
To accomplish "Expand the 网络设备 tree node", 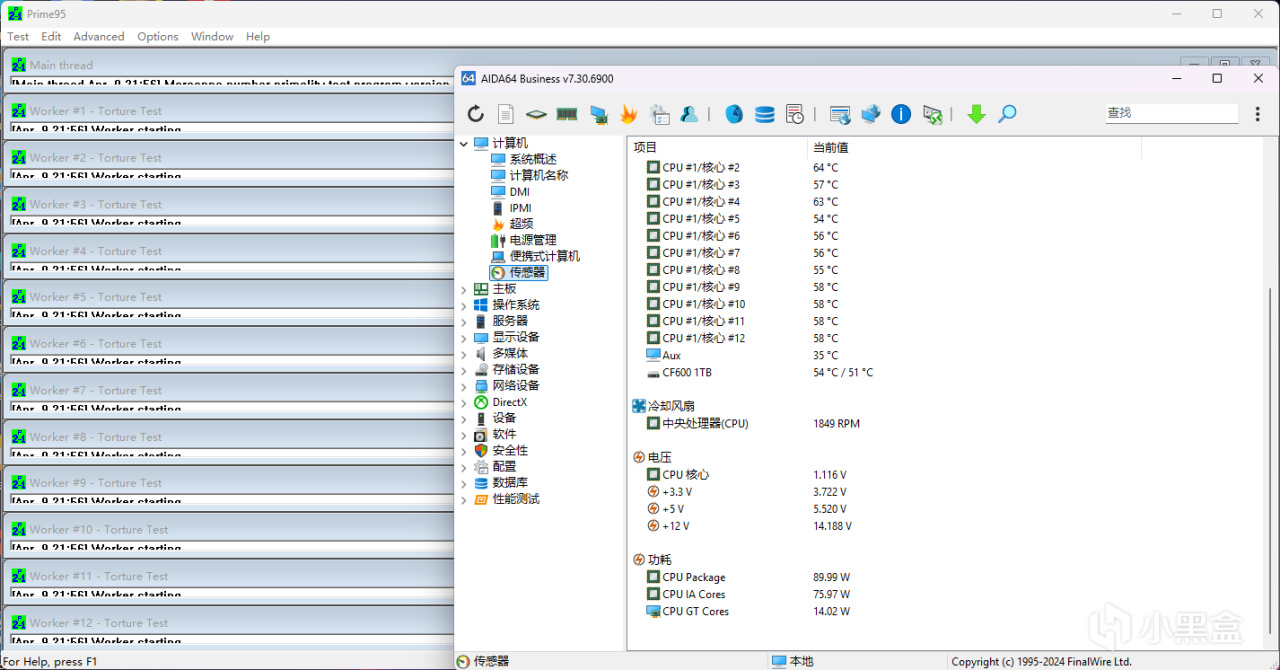I will tap(464, 387).
